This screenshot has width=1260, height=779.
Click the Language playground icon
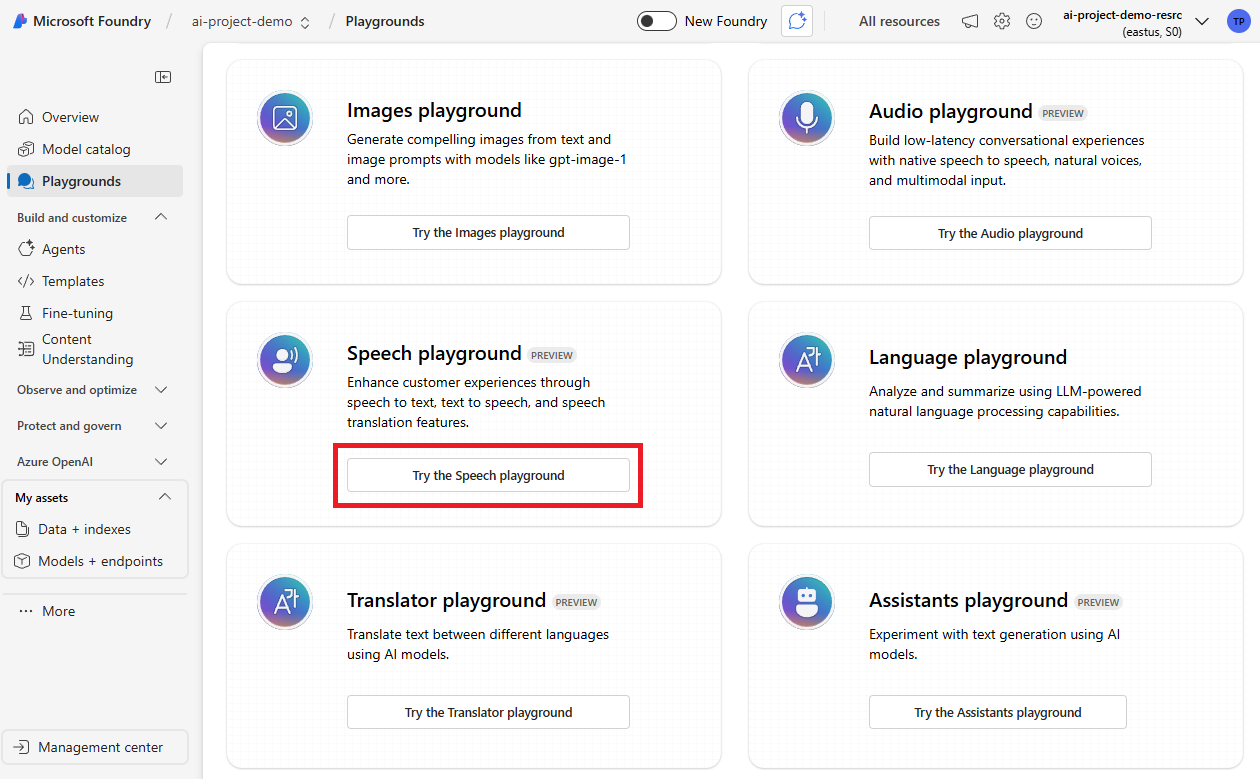pos(807,360)
